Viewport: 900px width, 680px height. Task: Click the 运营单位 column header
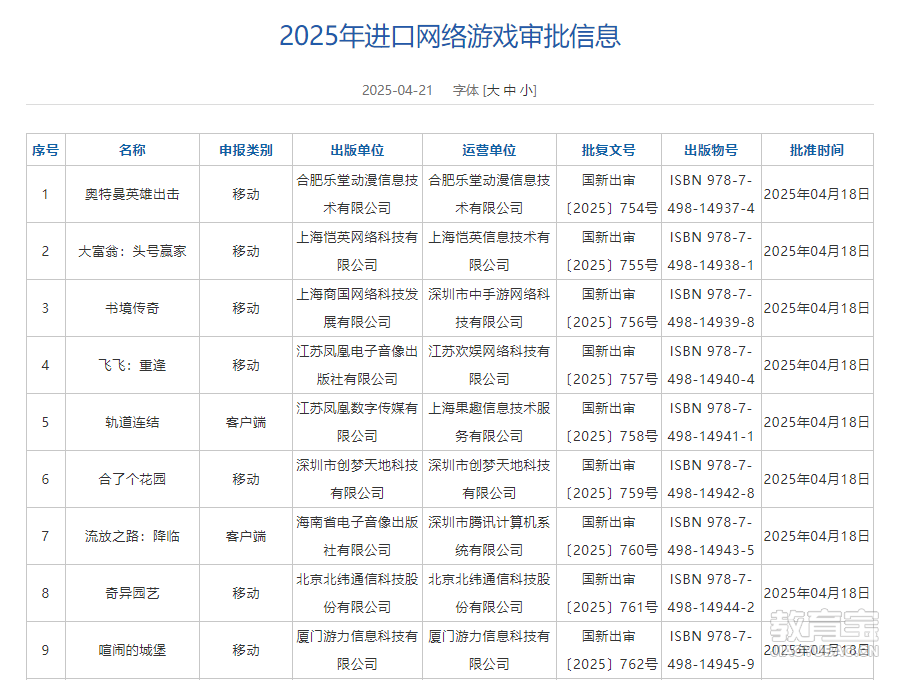489,150
